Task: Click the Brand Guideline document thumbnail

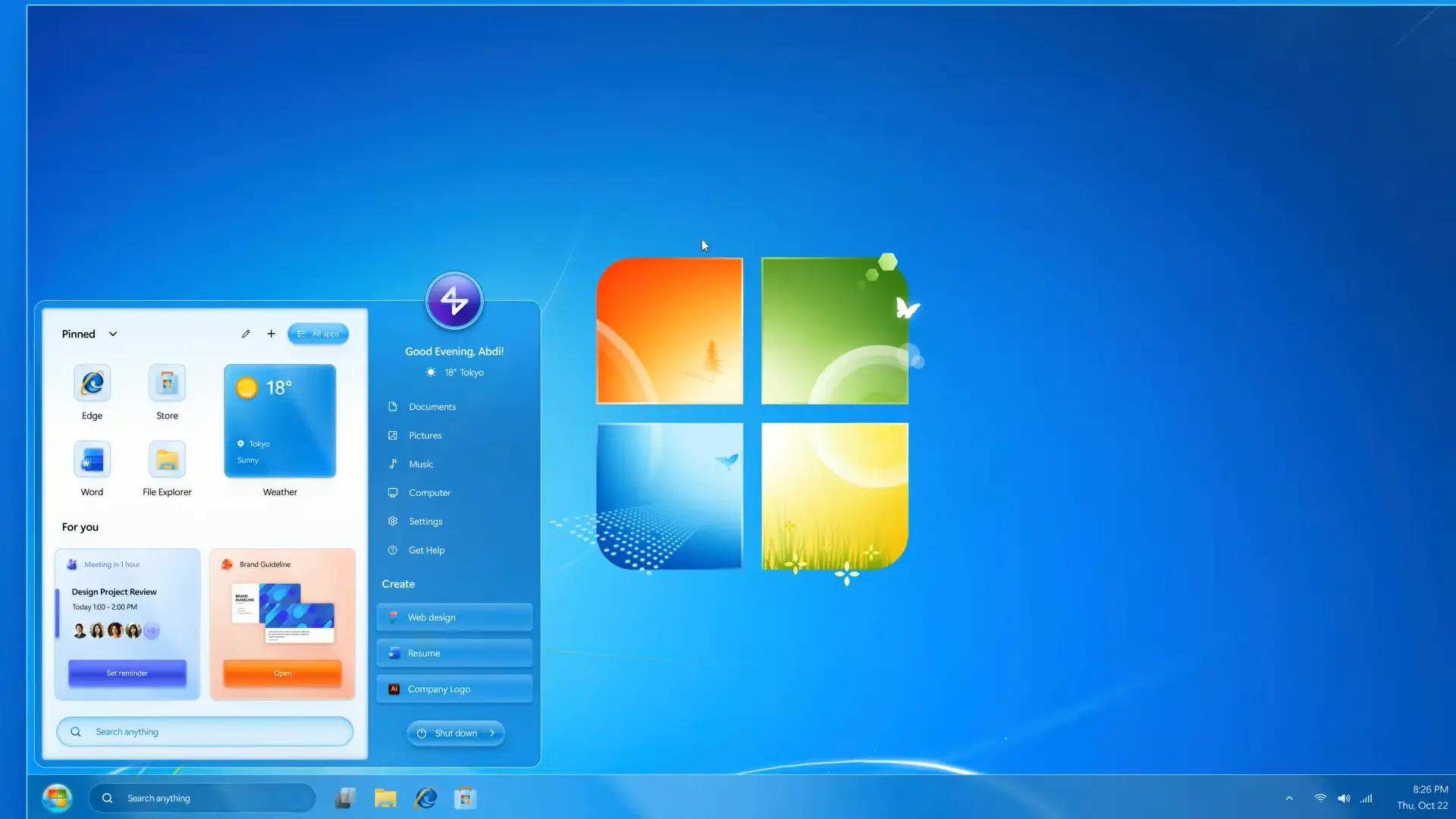Action: pyautogui.click(x=283, y=613)
